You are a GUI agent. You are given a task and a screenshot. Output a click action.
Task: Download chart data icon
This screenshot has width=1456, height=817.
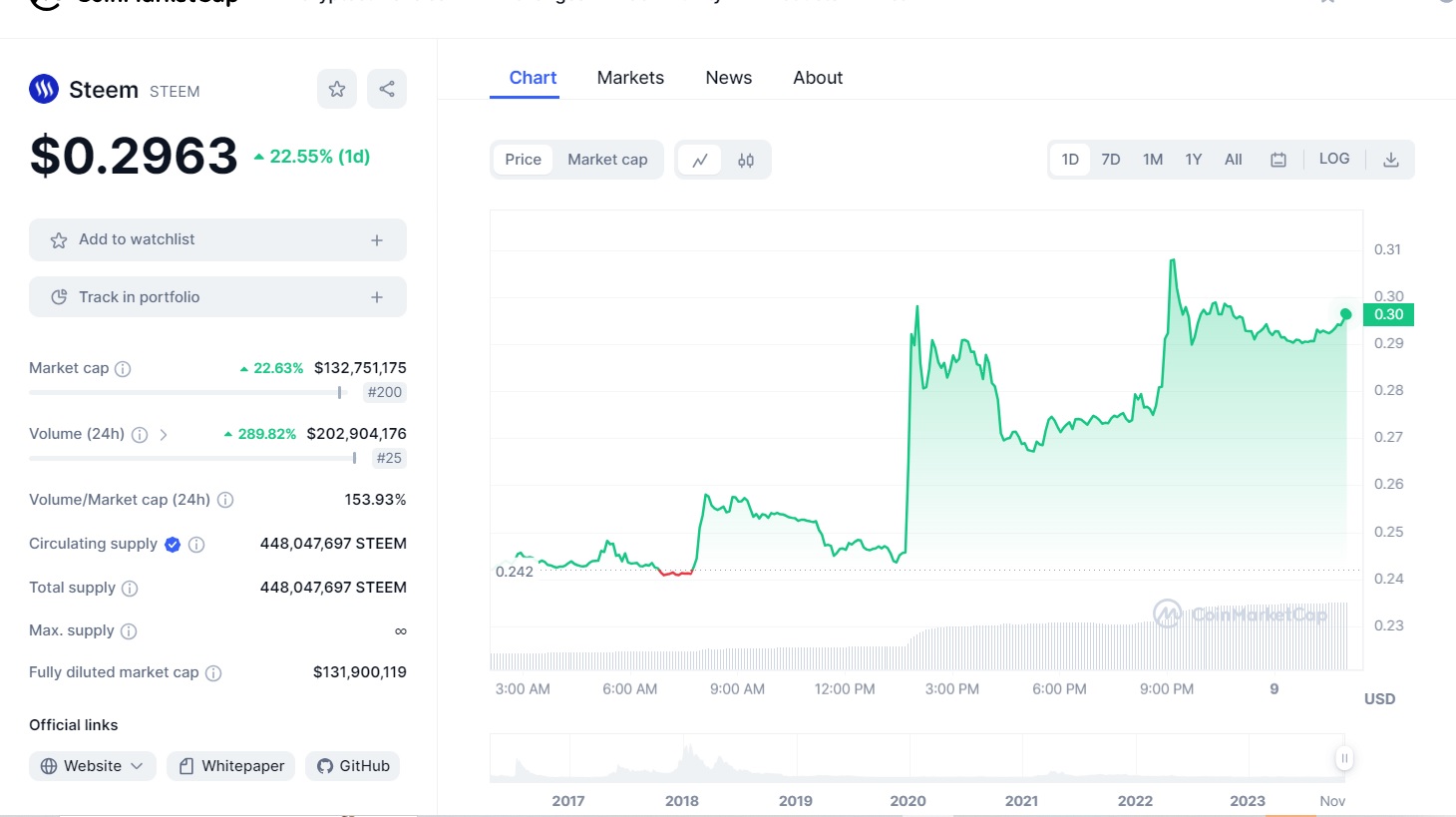point(1391,160)
